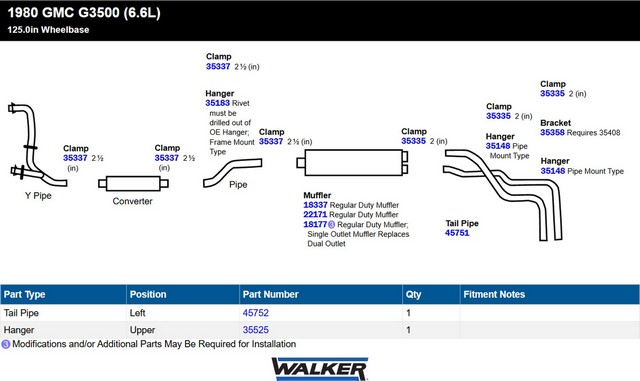Click footnote 3 icon beside 18177
The image size is (640, 381).
(331, 225)
